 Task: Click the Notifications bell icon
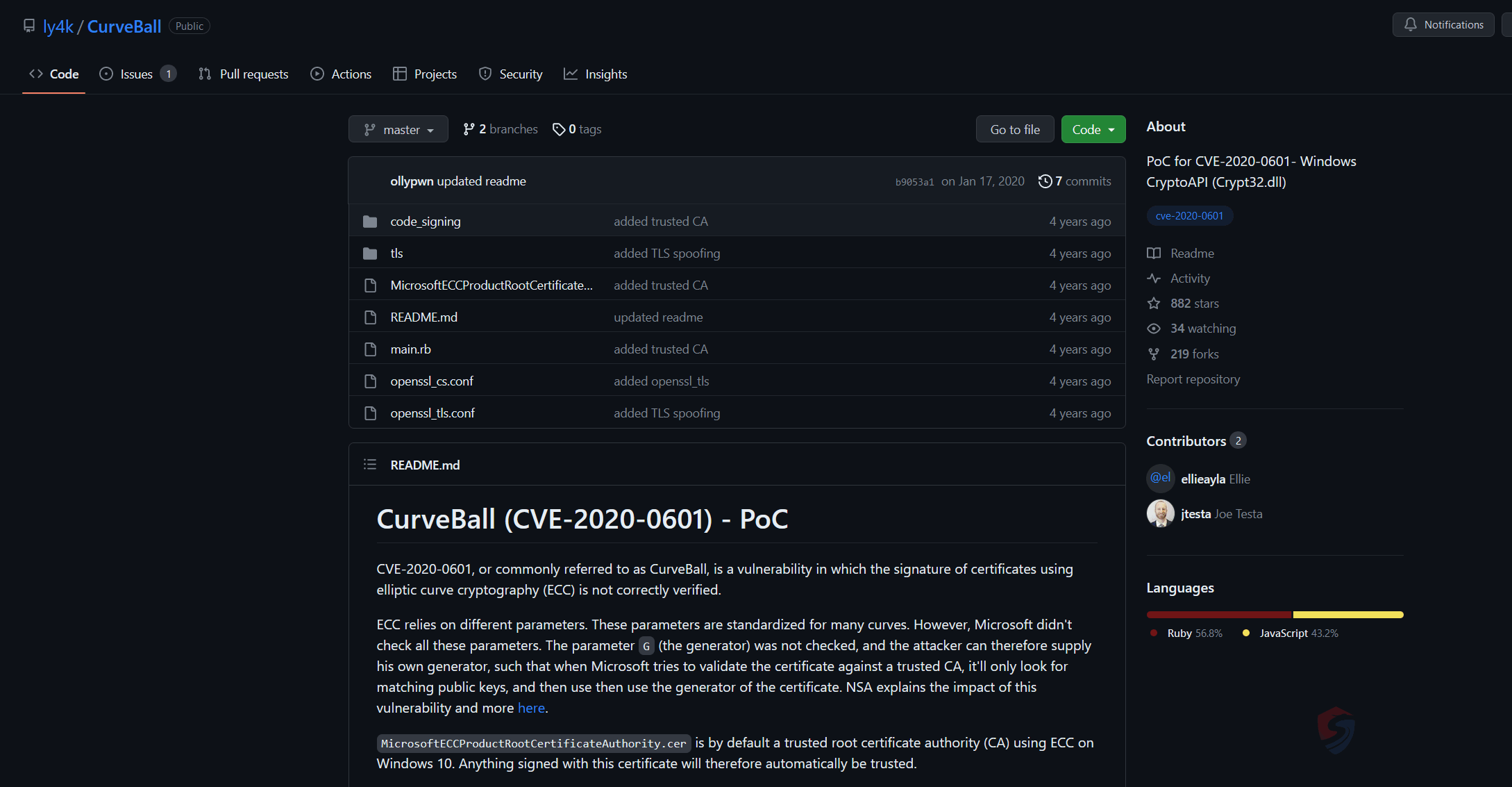pos(1410,25)
